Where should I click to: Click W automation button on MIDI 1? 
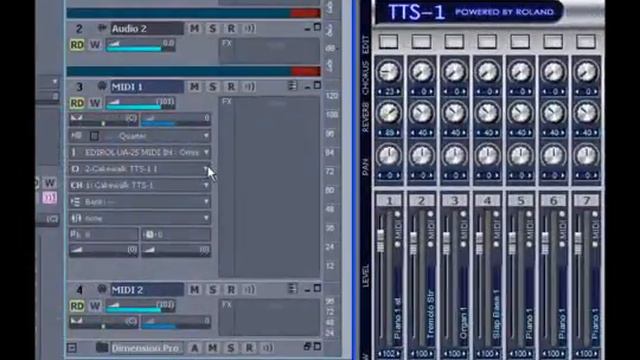(95, 103)
